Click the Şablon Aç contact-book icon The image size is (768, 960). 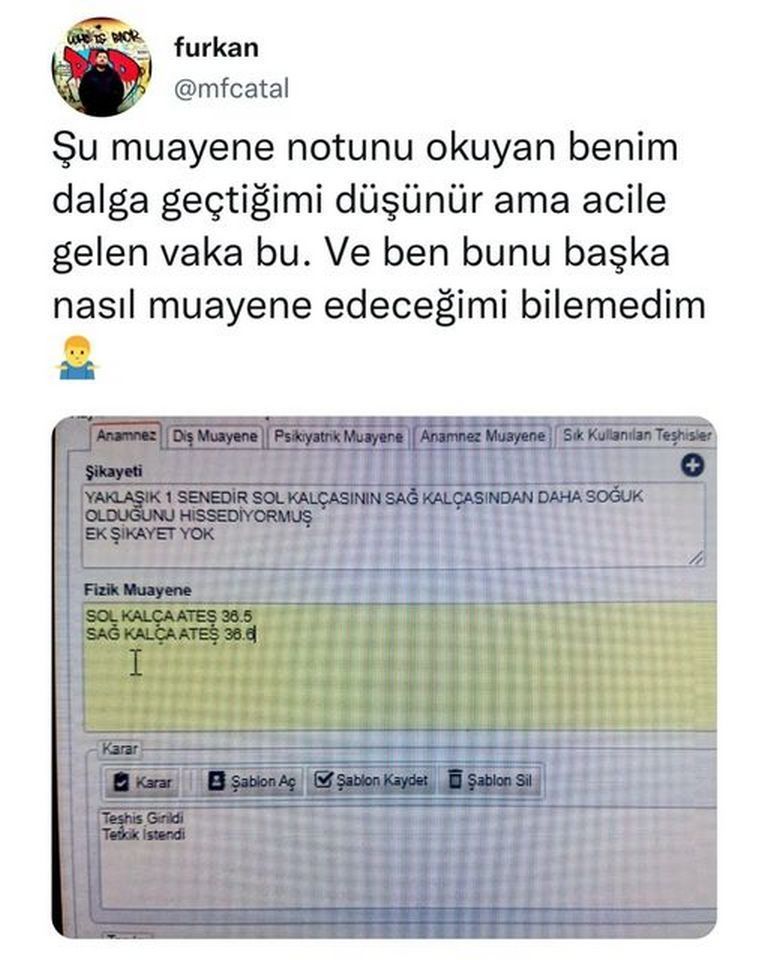[x=216, y=781]
